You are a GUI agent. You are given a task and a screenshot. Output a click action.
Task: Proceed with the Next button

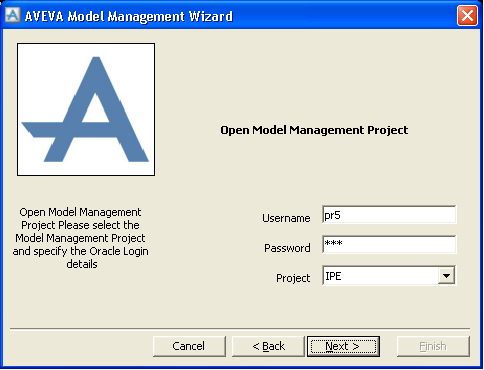pos(343,346)
